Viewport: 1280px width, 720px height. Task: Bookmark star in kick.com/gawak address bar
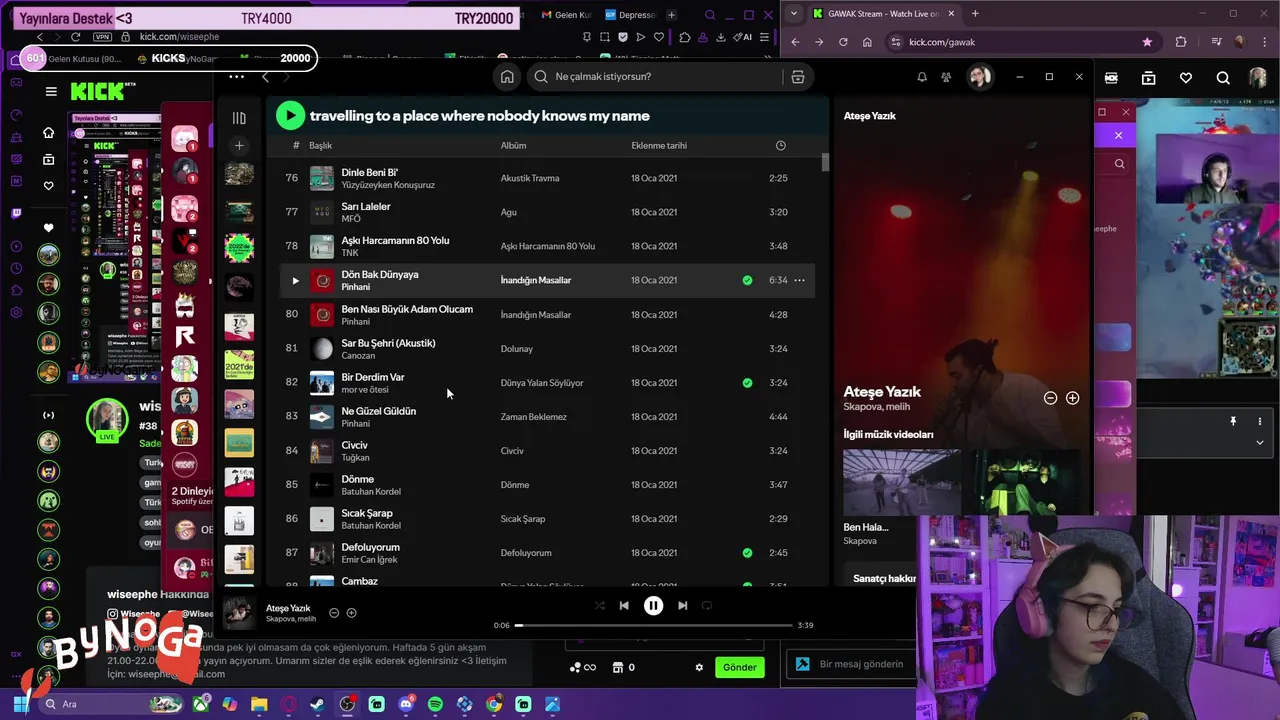click(x=1147, y=42)
